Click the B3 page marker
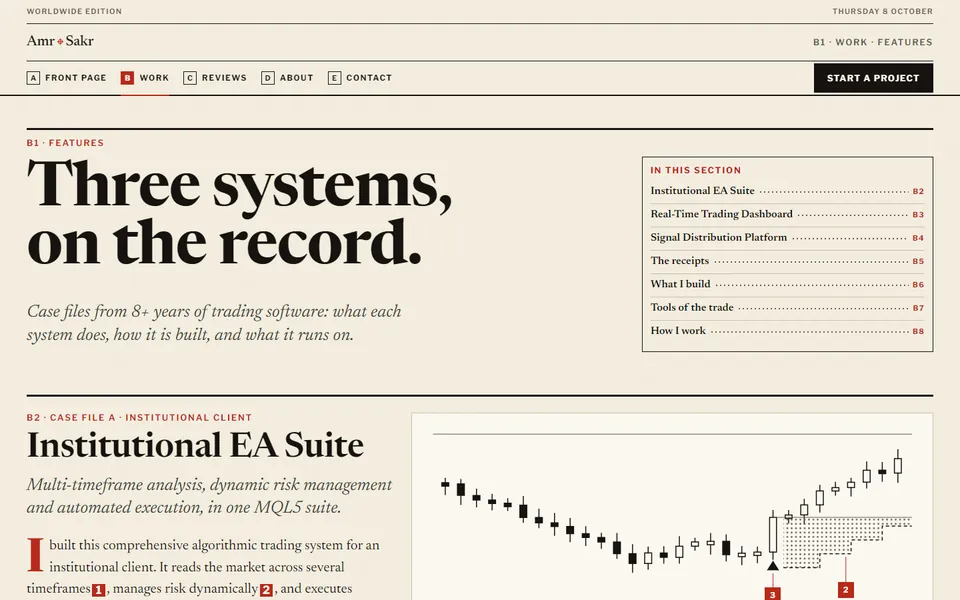The height and width of the screenshot is (600, 960). click(x=918, y=215)
